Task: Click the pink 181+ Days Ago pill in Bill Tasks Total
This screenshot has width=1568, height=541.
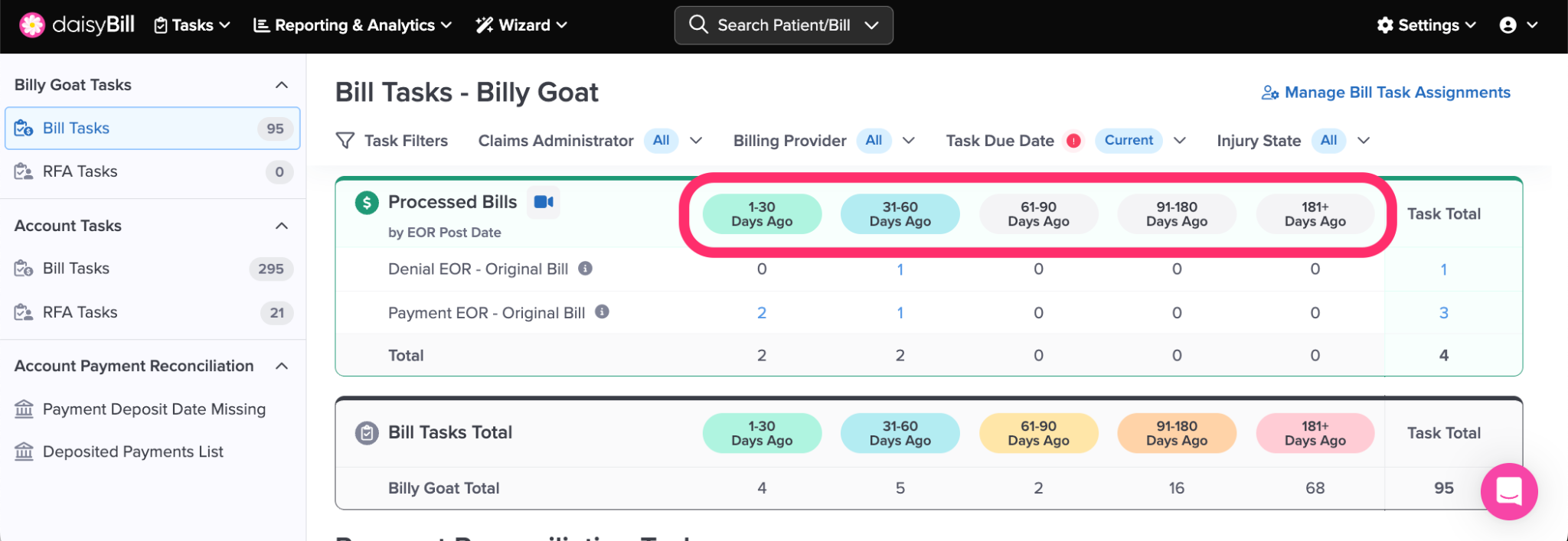Action: 1315,433
